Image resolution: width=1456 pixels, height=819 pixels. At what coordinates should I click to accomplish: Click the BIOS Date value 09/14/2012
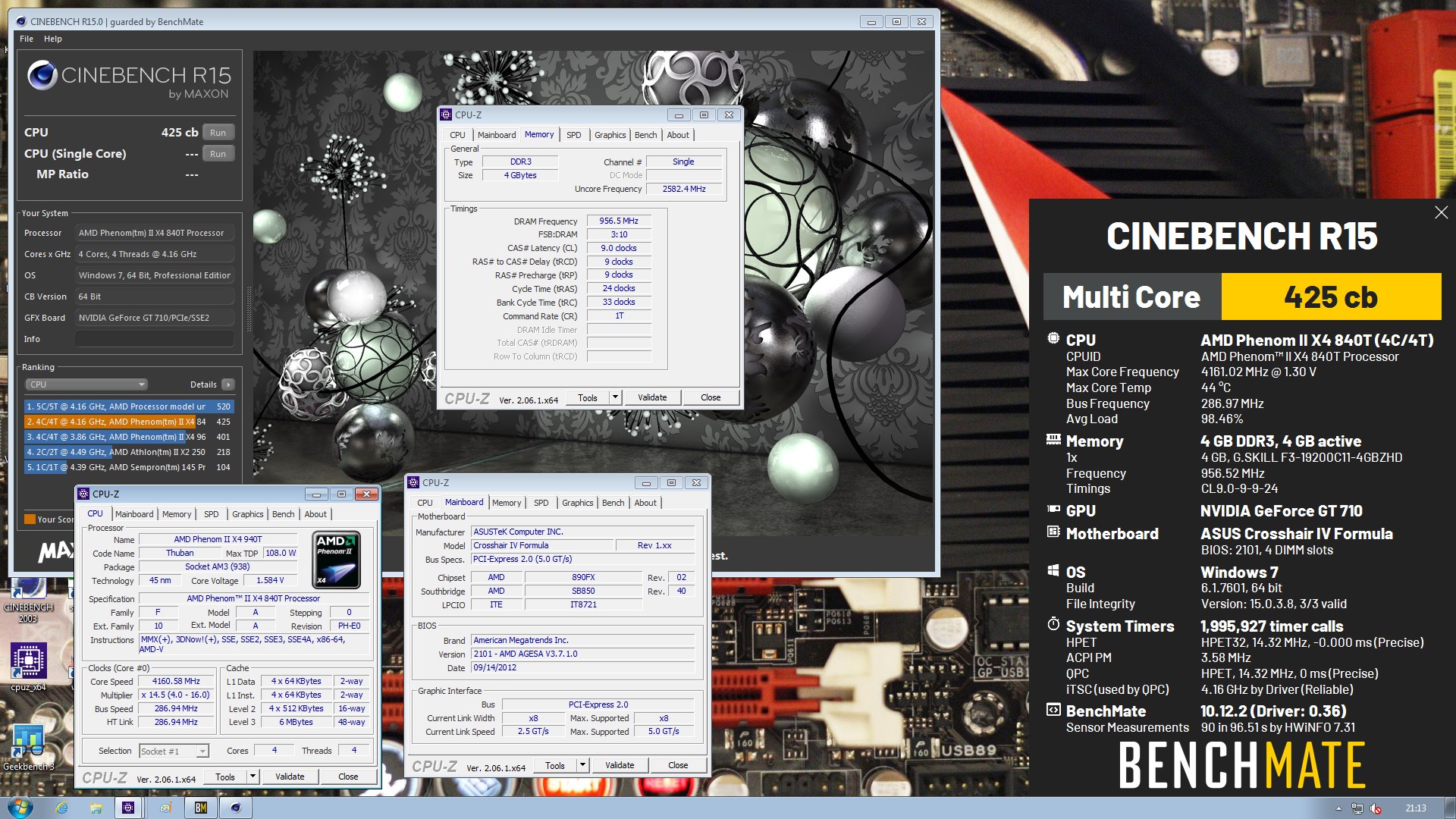click(x=582, y=667)
